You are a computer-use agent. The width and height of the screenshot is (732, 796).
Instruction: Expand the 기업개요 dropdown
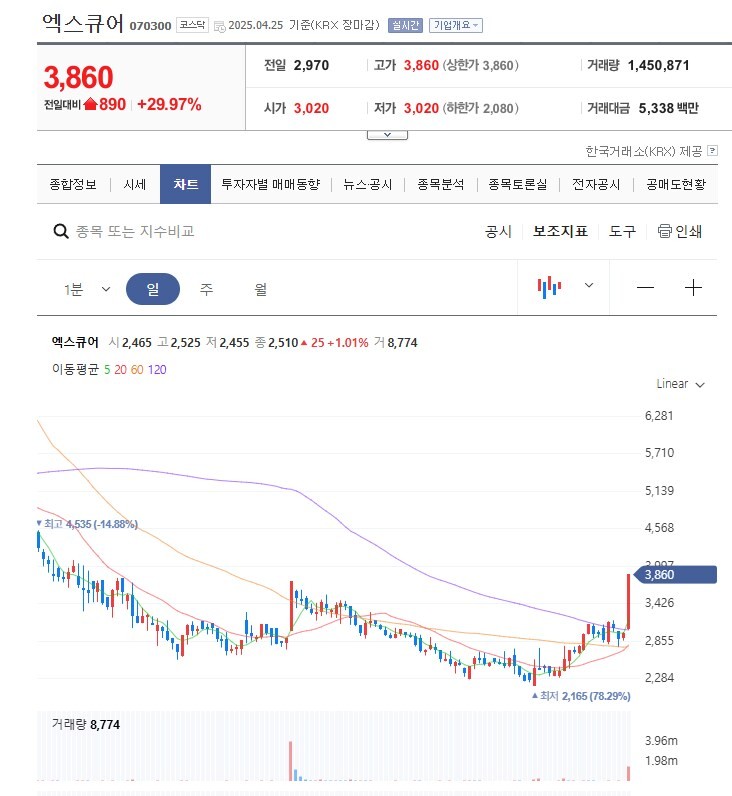click(455, 25)
